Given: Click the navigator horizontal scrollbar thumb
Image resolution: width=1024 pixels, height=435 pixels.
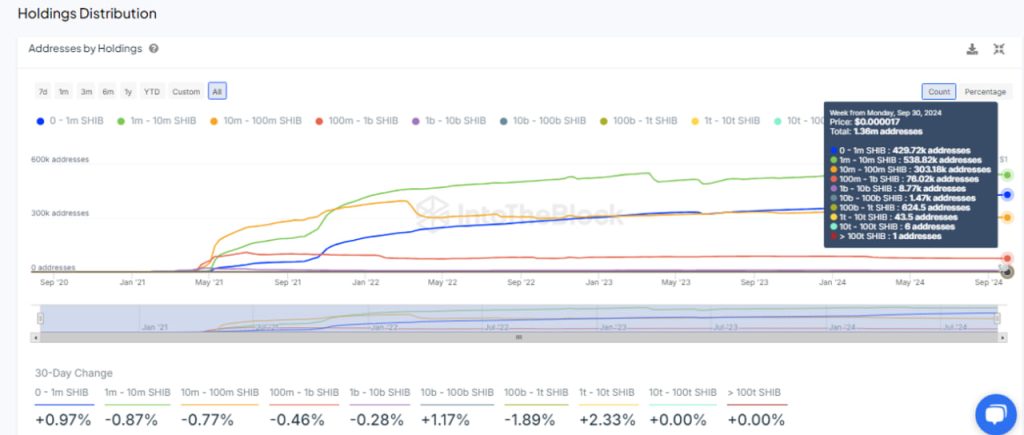Looking at the screenshot, I should tap(520, 338).
